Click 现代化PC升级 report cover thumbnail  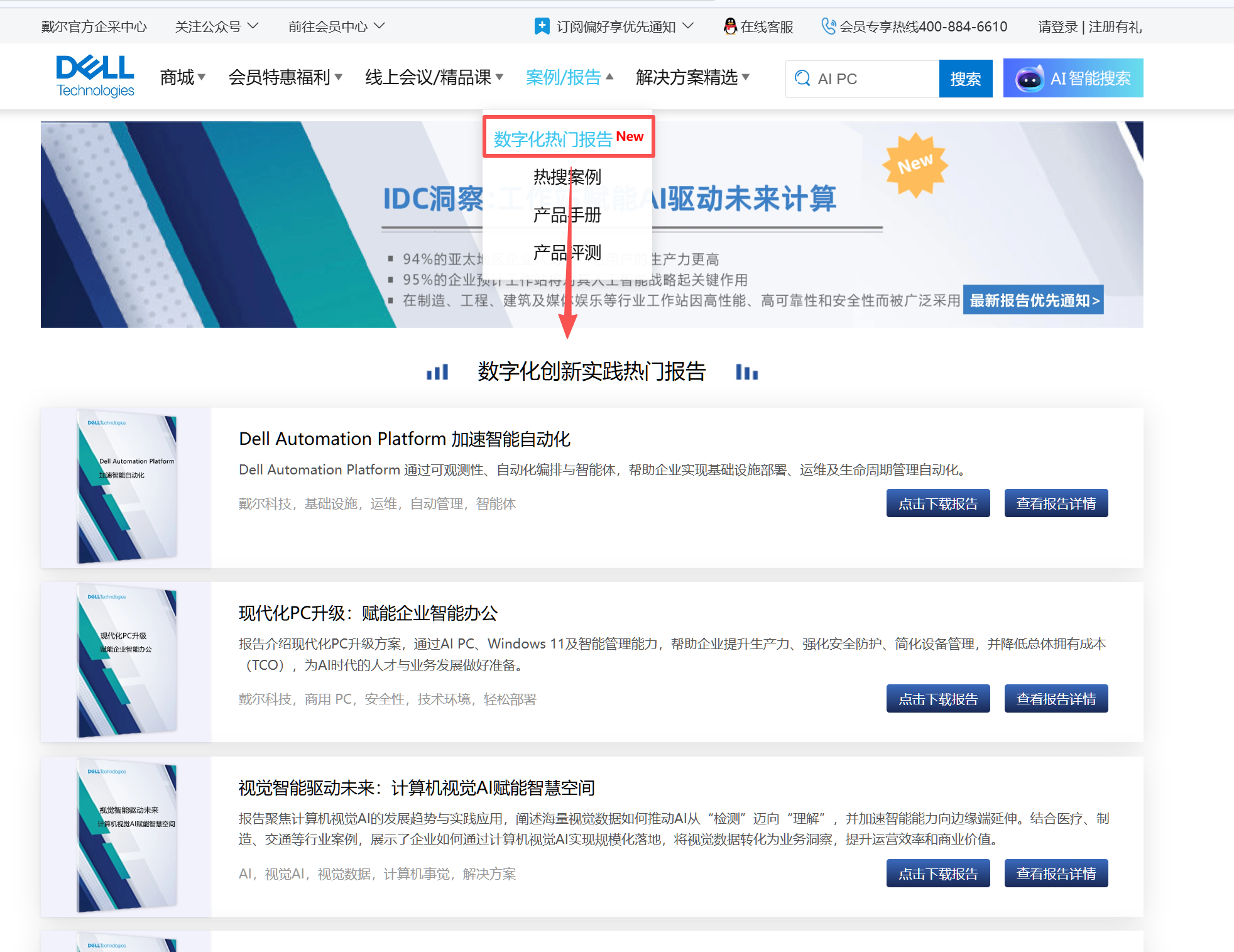126,661
